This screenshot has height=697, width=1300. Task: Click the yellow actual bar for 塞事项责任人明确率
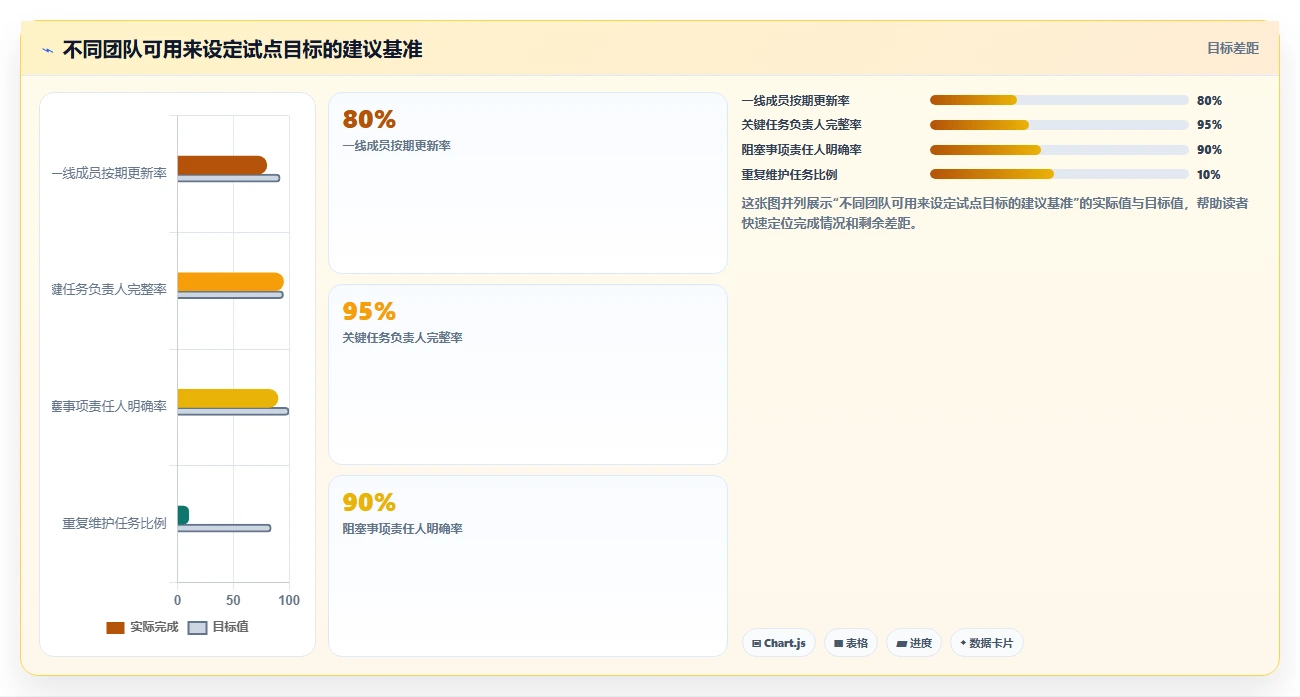tap(228, 398)
